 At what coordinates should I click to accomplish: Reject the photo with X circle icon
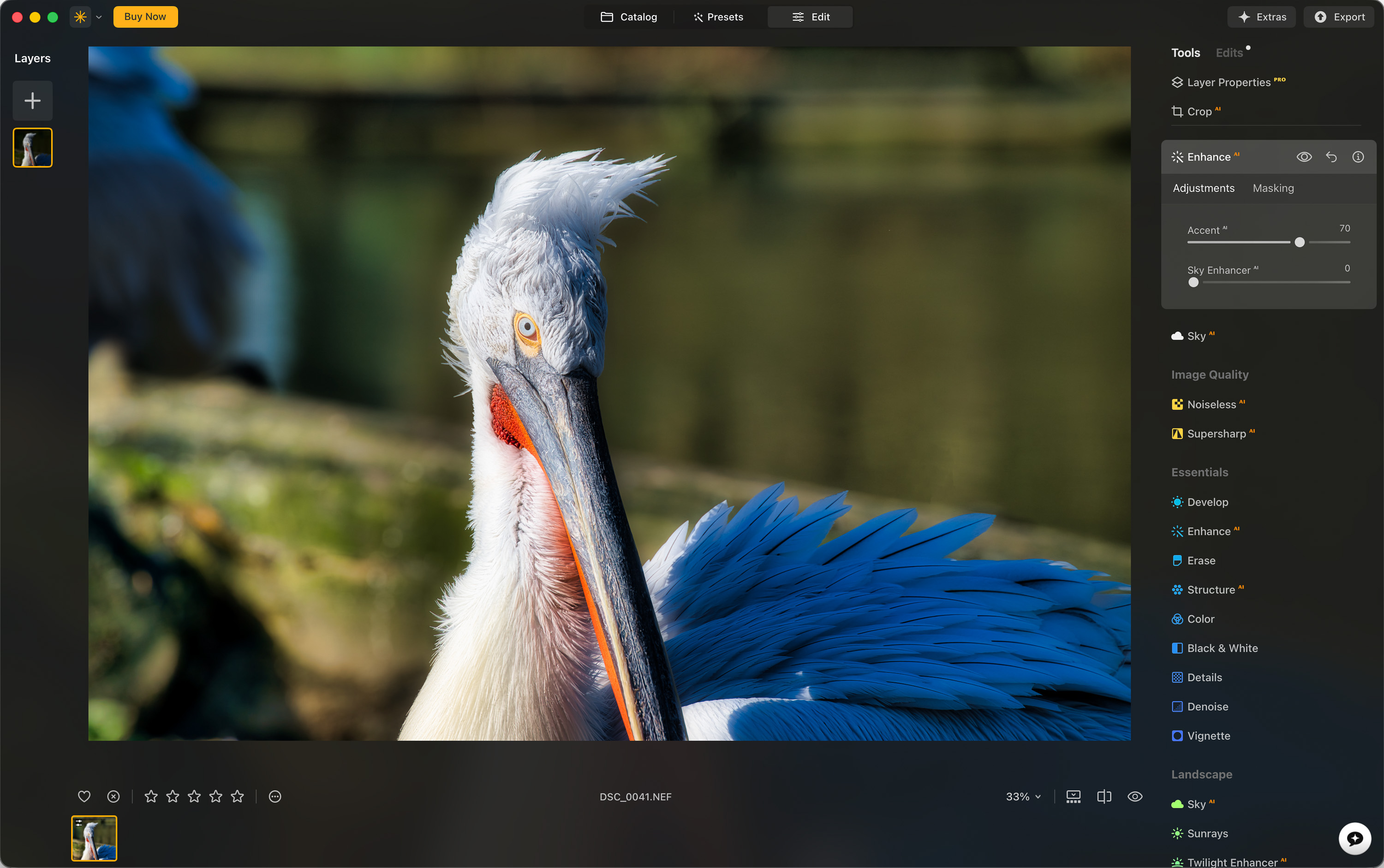click(113, 796)
